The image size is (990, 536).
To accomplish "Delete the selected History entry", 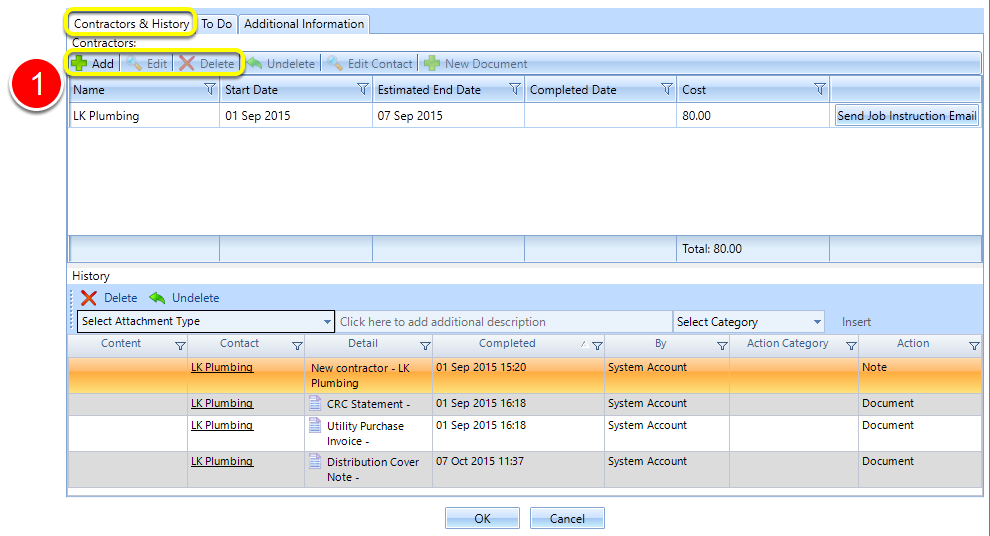I will point(109,298).
